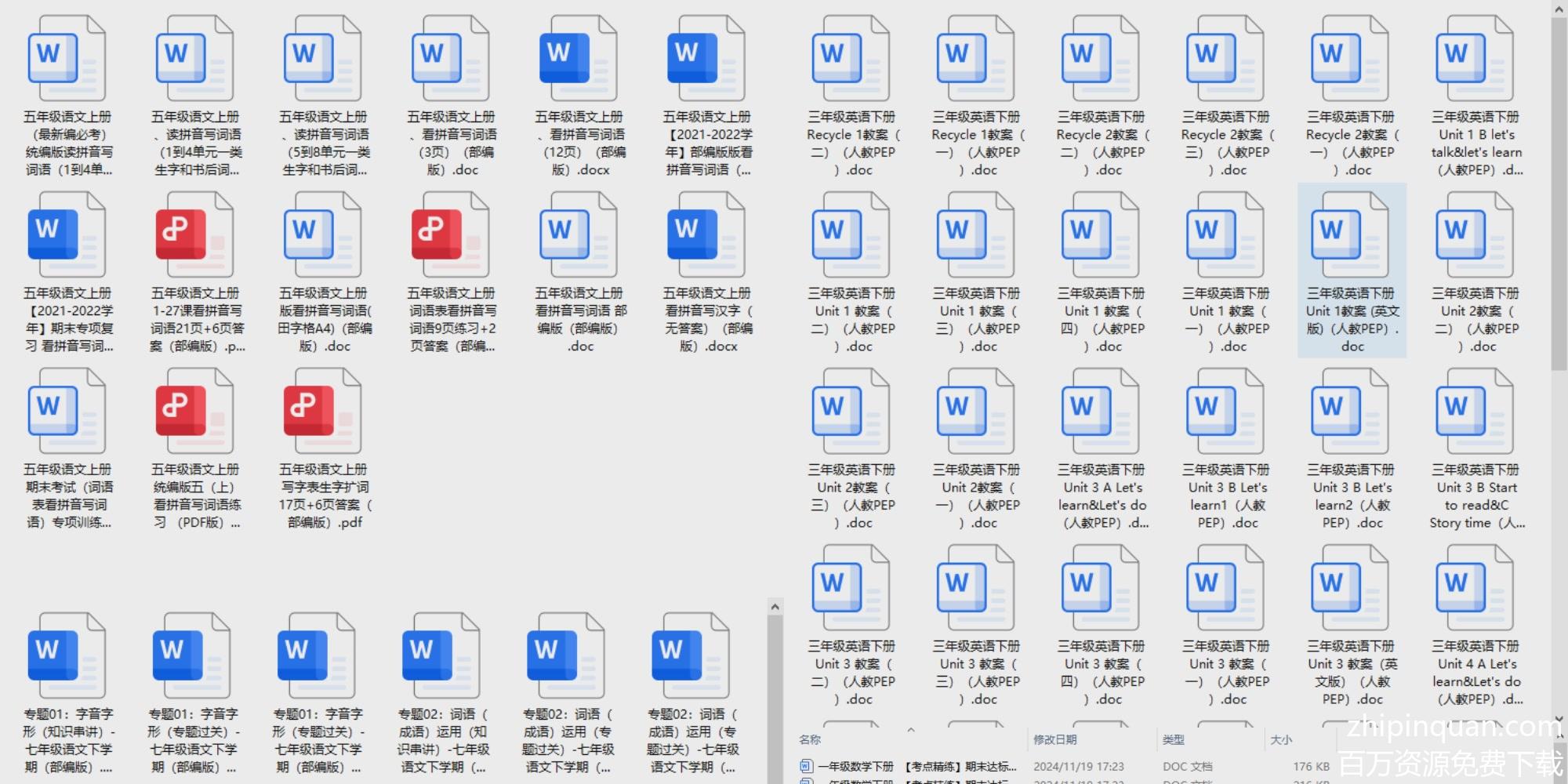This screenshot has height=784, width=1568.
Task: Click up arrow of right panel scrollbar
Action: click(1559, 8)
